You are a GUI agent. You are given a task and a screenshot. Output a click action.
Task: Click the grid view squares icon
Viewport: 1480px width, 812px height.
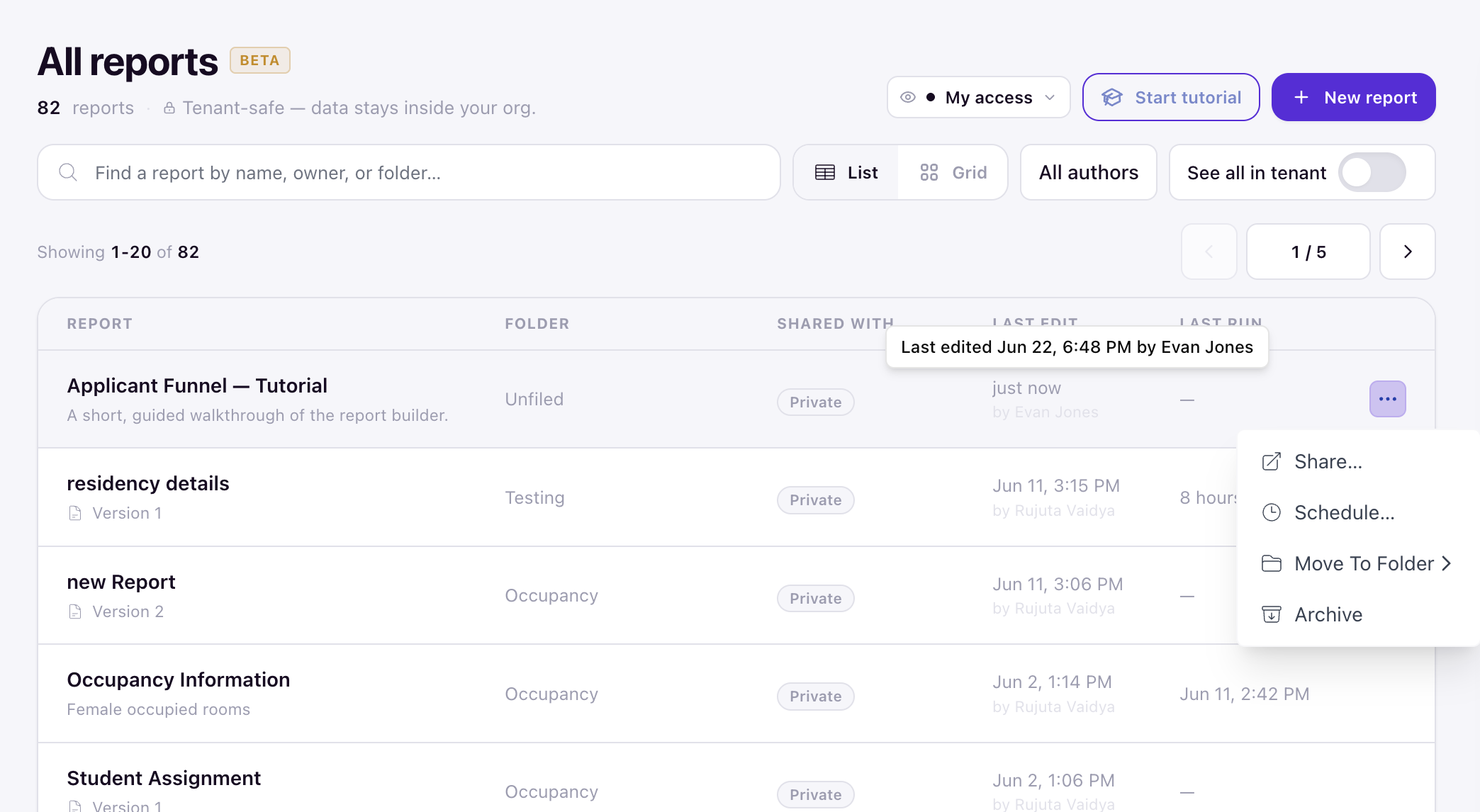[x=929, y=172]
